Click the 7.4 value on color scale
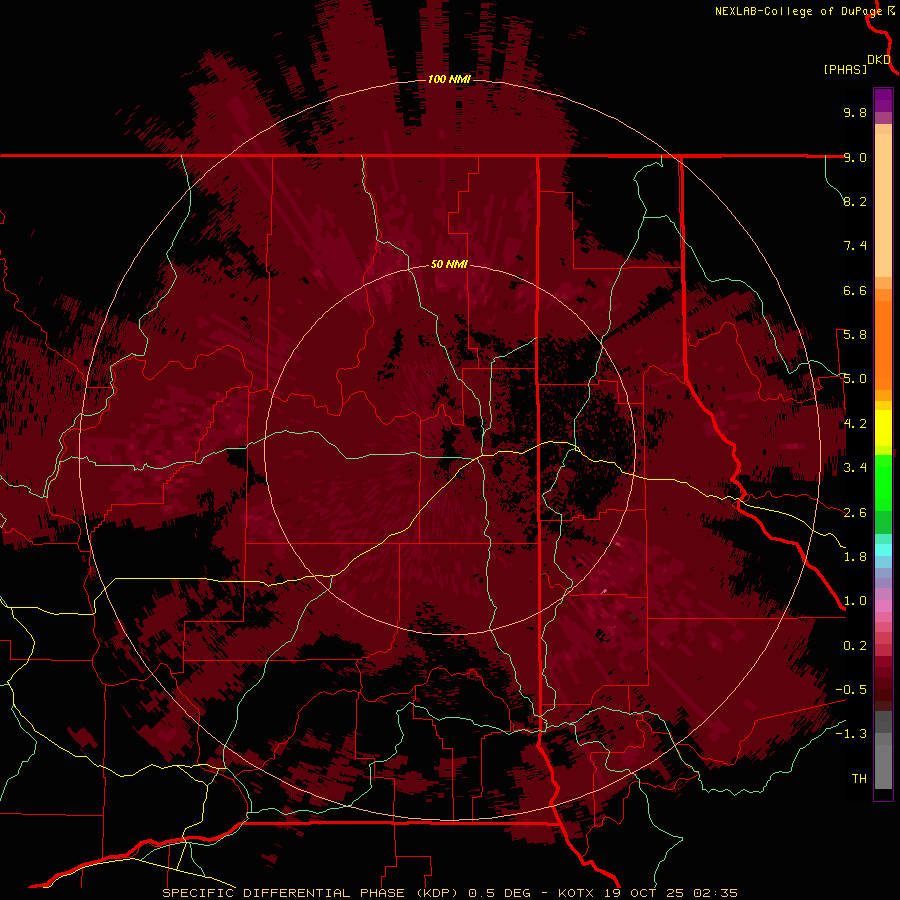Image resolution: width=900 pixels, height=900 pixels. 855,246
